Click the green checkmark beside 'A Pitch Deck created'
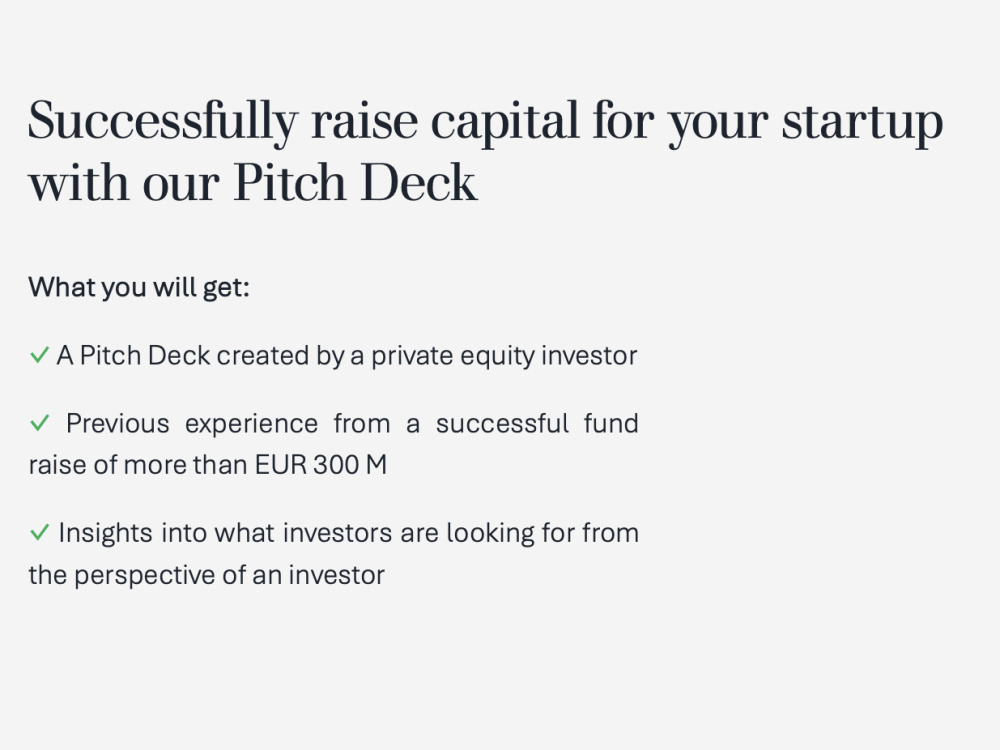 [x=40, y=355]
